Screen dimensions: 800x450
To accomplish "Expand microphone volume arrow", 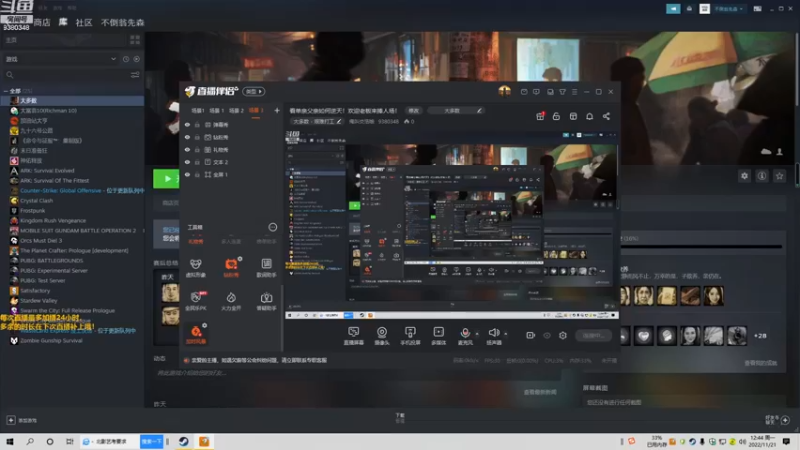I will pos(477,334).
